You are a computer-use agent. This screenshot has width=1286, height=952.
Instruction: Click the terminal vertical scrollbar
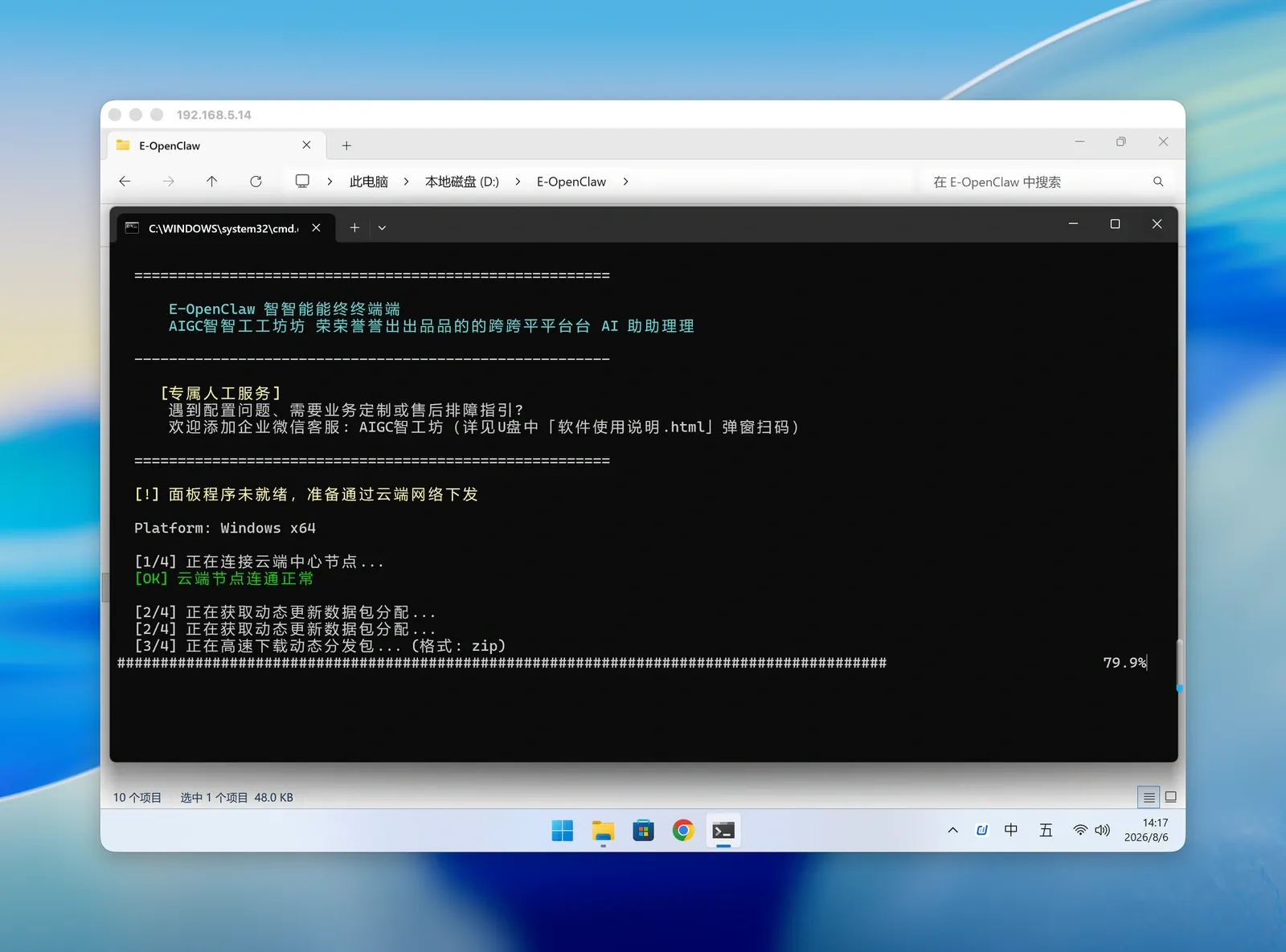pyautogui.click(x=1177, y=664)
